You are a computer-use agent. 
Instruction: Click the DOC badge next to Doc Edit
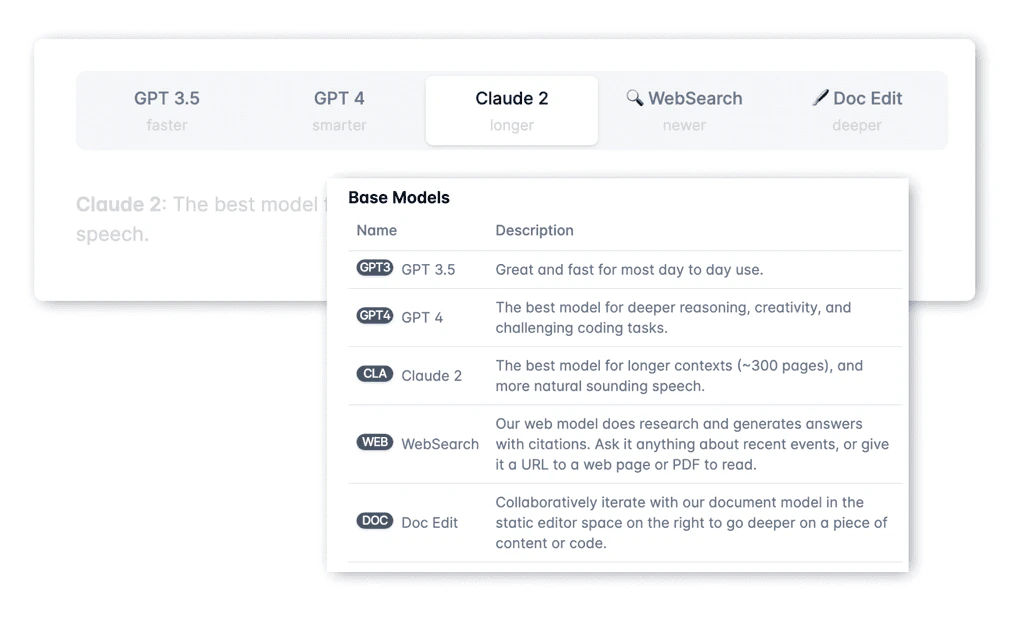coord(374,520)
